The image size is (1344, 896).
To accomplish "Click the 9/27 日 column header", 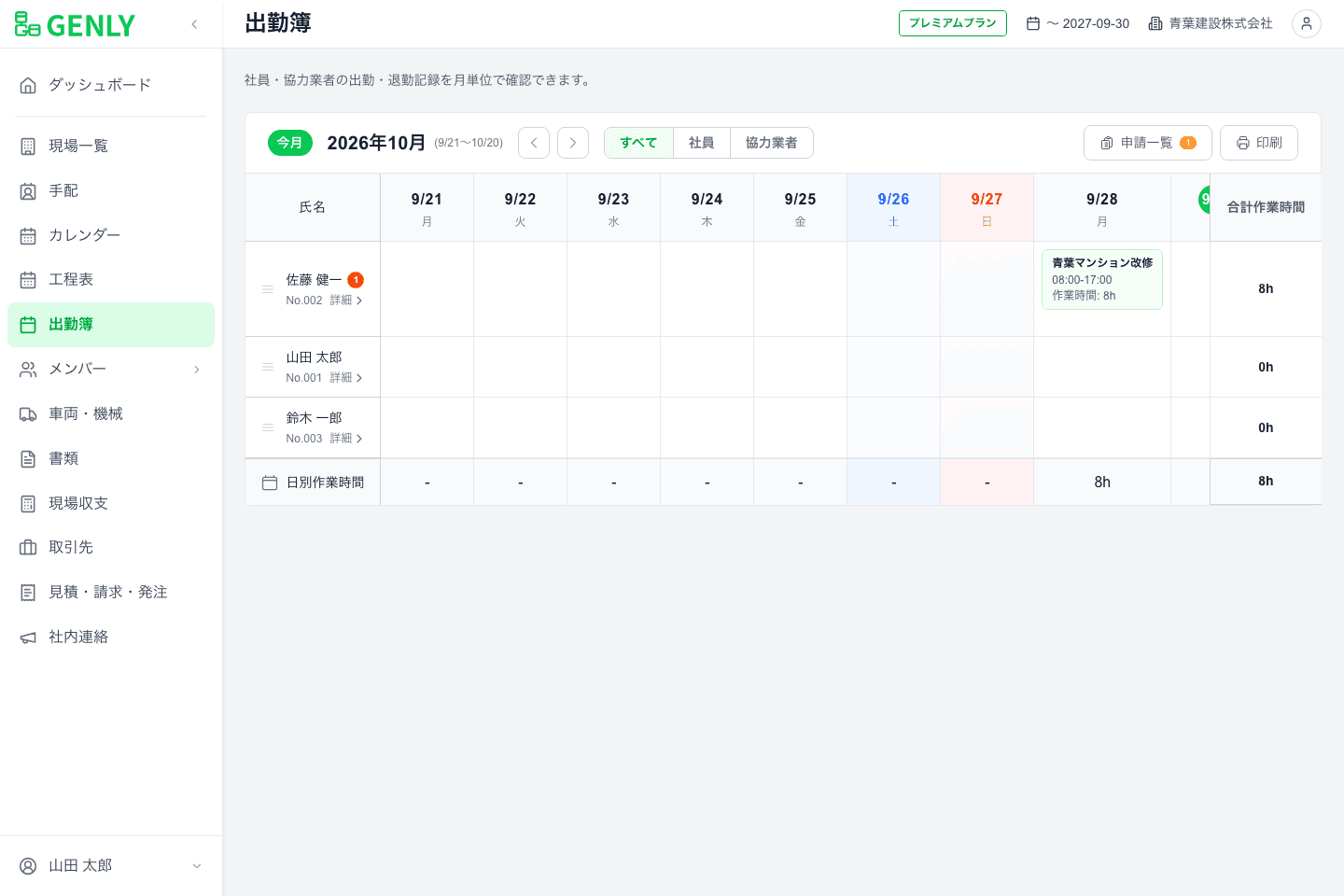I will (987, 207).
